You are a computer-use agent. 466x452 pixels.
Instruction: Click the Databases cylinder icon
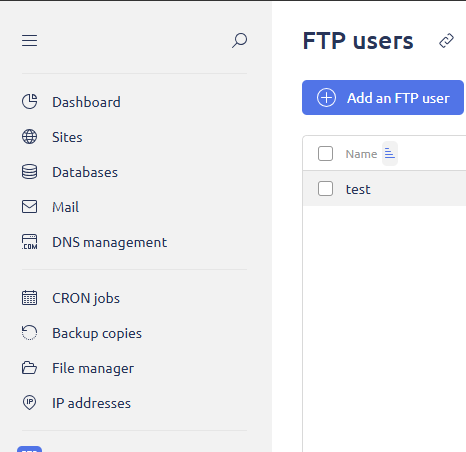pyautogui.click(x=29, y=172)
